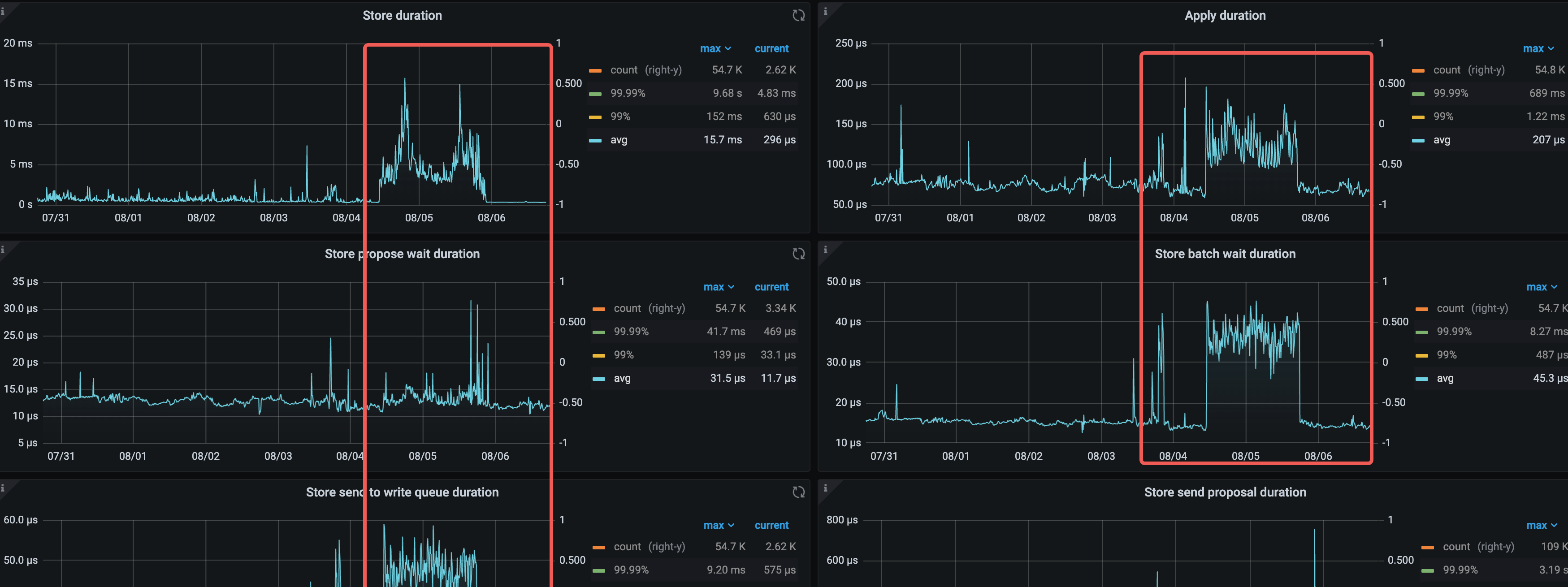Click current column header in Store propose wait duration
The height and width of the screenshot is (587, 1568).
click(x=771, y=287)
